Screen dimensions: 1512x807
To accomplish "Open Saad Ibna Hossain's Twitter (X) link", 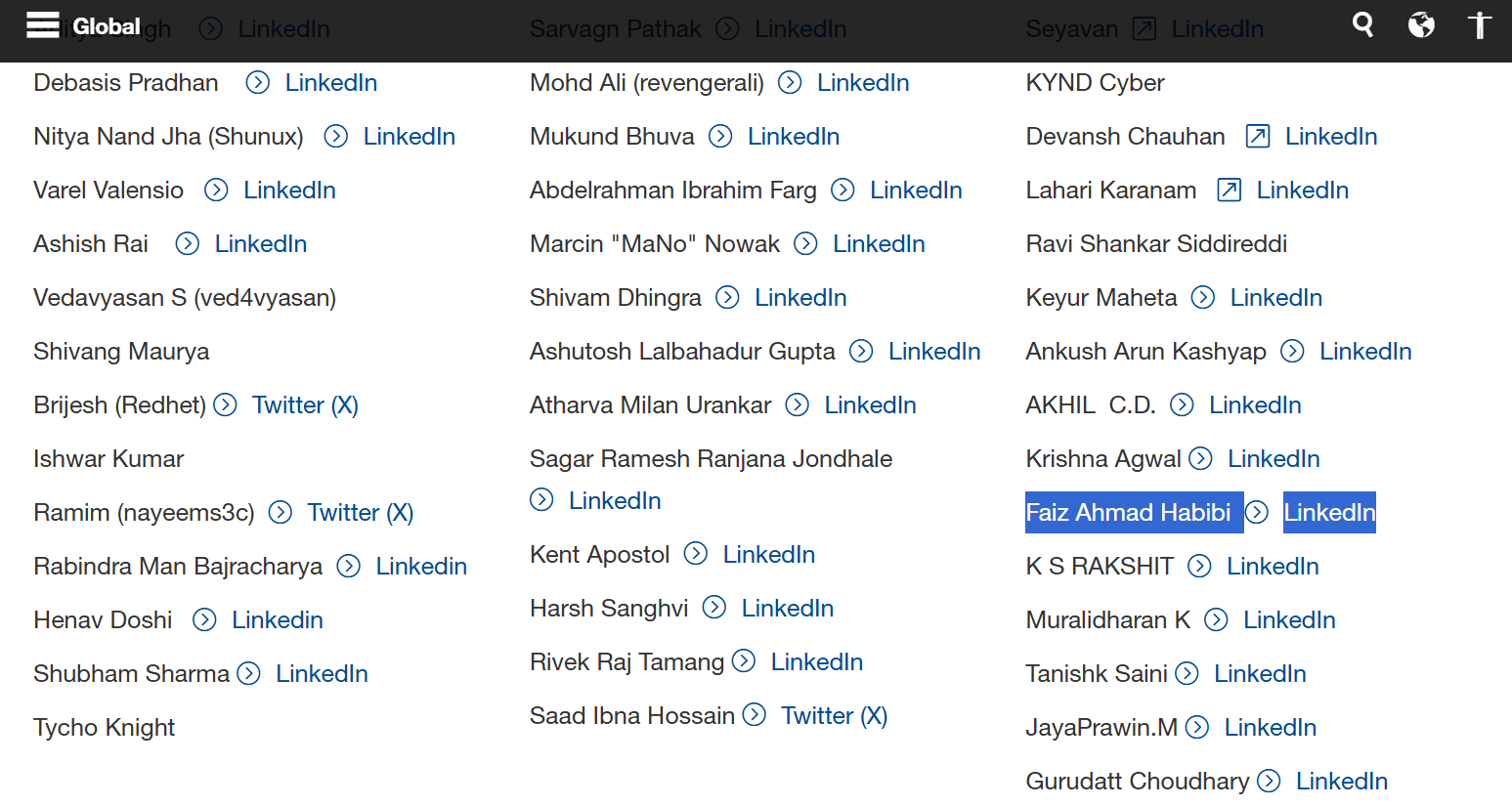I will pyautogui.click(x=834, y=716).
